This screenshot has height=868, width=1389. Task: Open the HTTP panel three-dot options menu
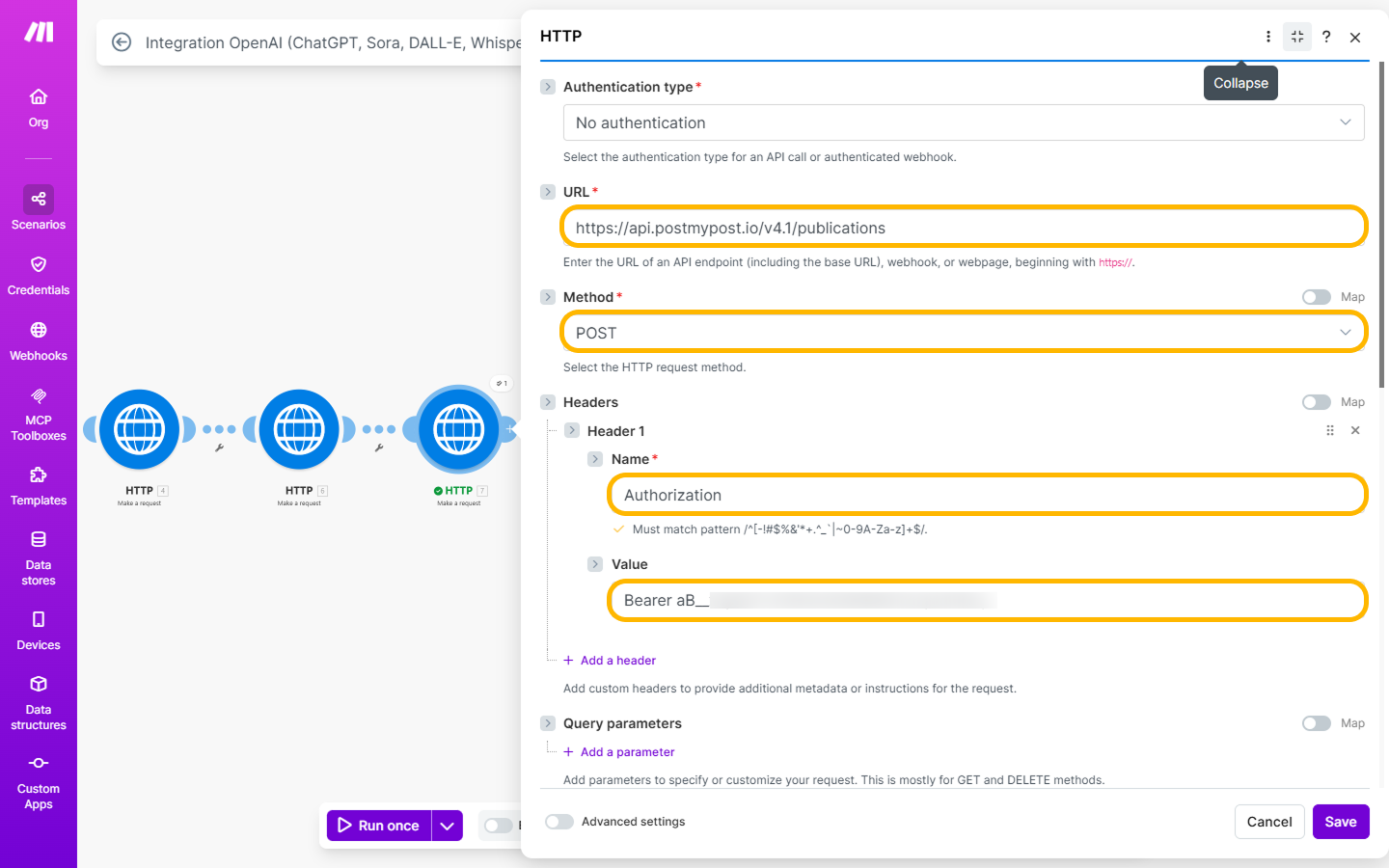[1267, 37]
